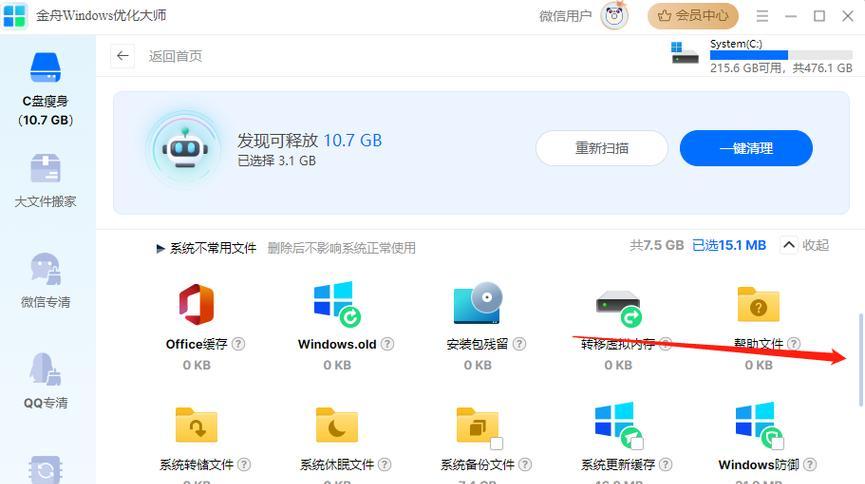Click Windows.old label text

337,344
